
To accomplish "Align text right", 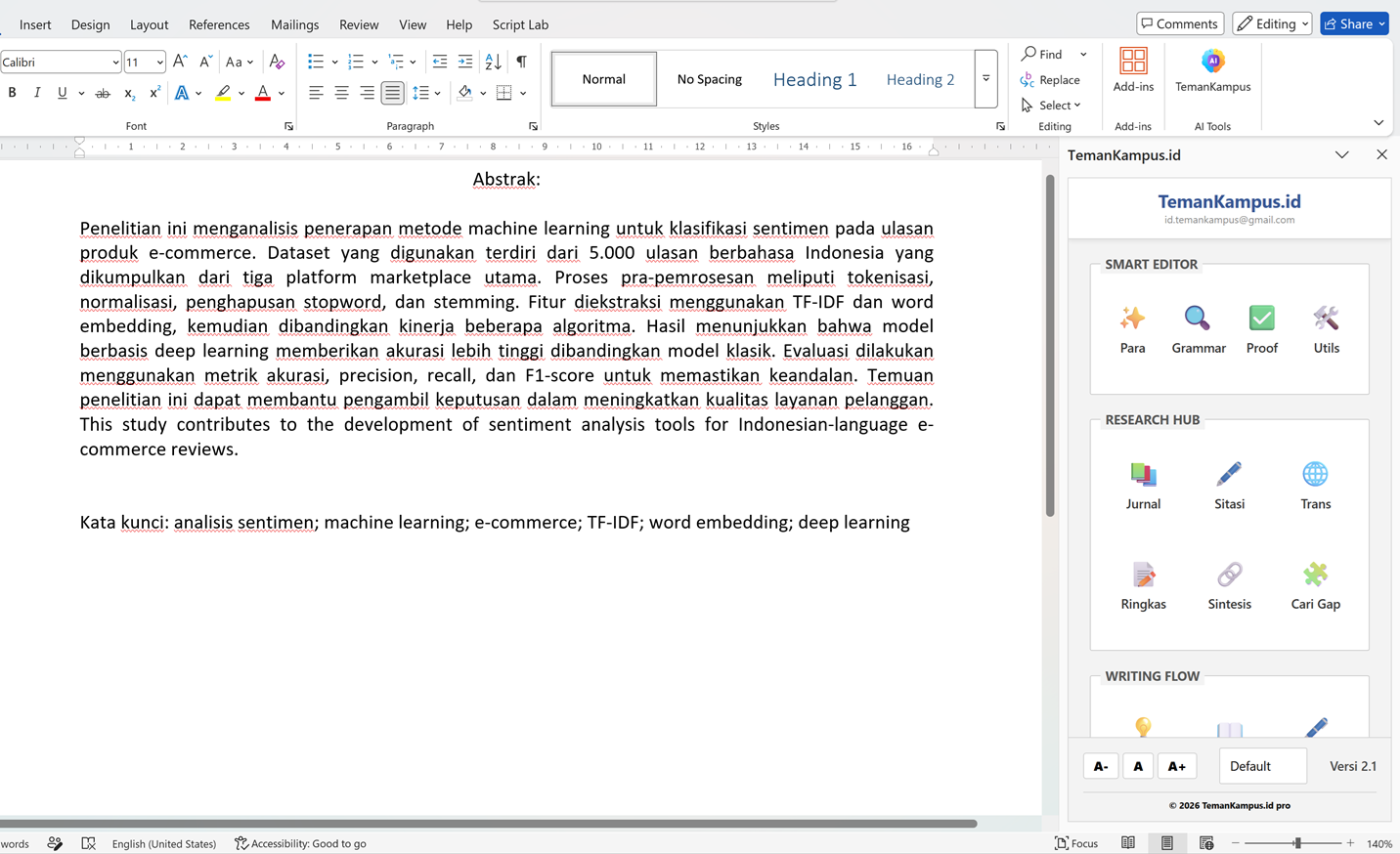I will point(367,93).
